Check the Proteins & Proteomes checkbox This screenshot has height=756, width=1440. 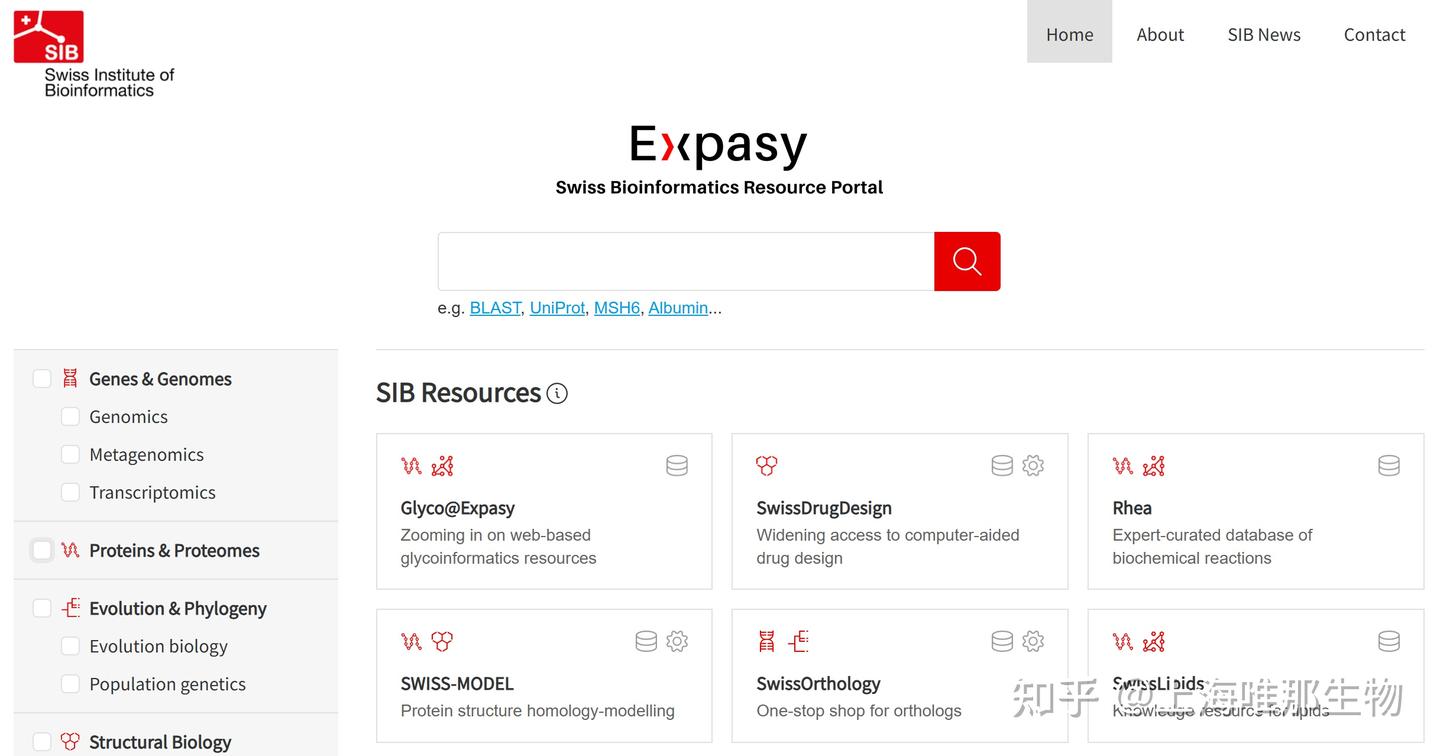click(42, 550)
